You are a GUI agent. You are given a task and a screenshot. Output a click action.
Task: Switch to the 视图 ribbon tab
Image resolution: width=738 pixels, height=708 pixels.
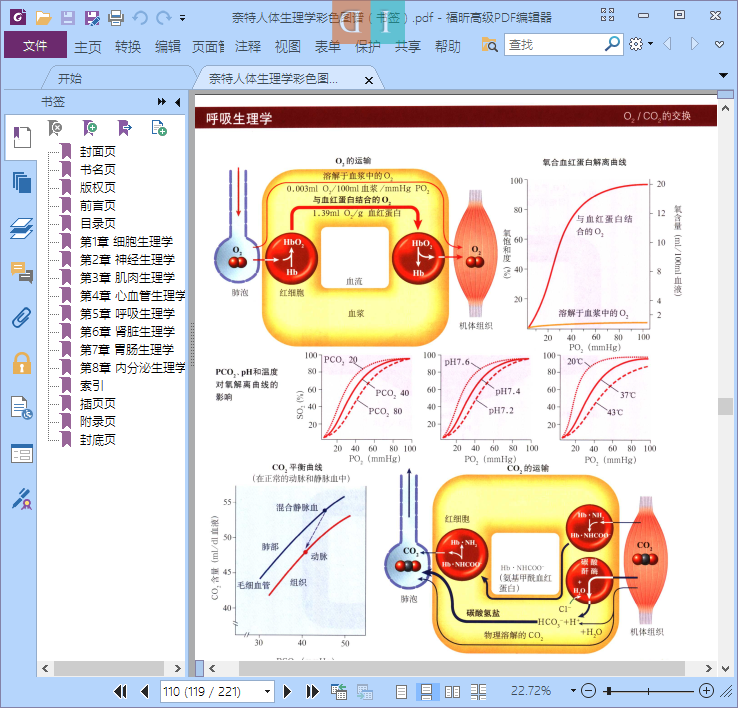[x=288, y=46]
